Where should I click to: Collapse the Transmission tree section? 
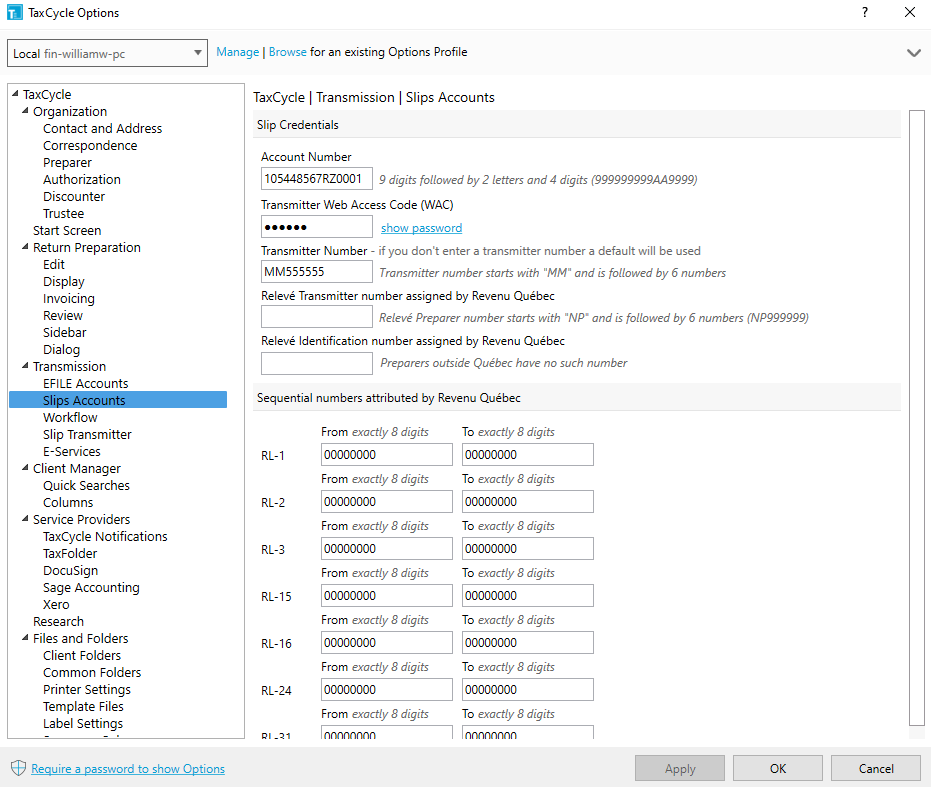[x=25, y=366]
